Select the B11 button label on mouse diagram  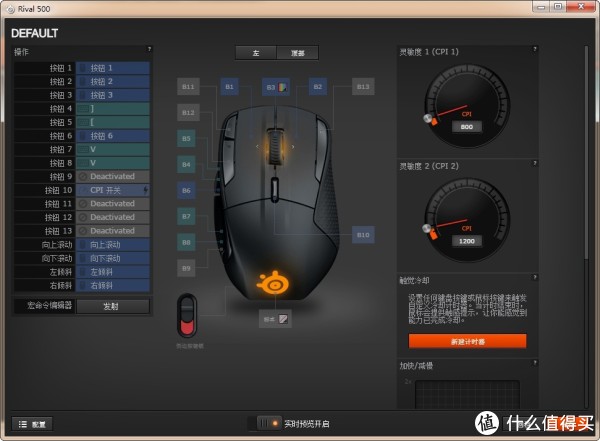pos(188,87)
